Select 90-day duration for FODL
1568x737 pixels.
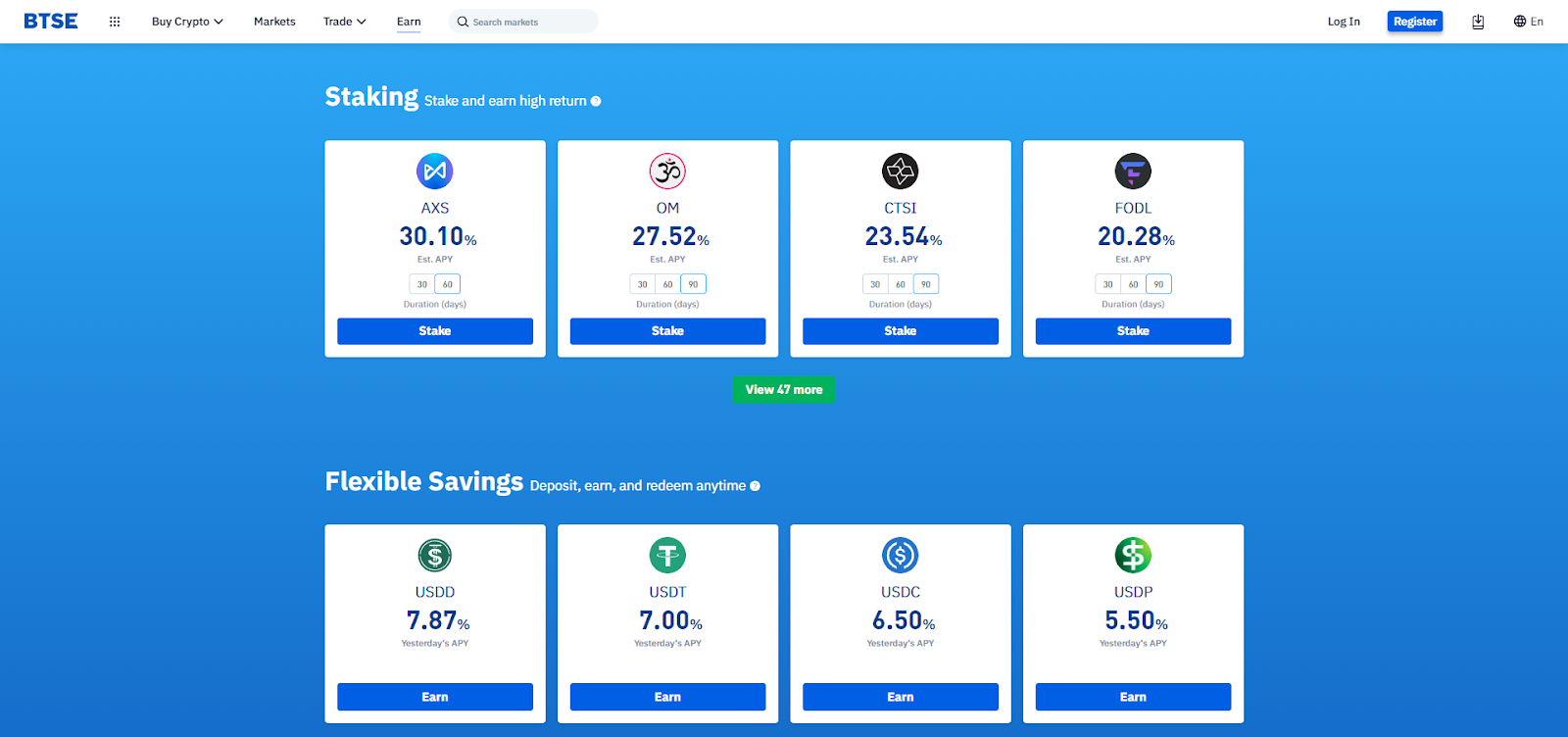[1158, 284]
